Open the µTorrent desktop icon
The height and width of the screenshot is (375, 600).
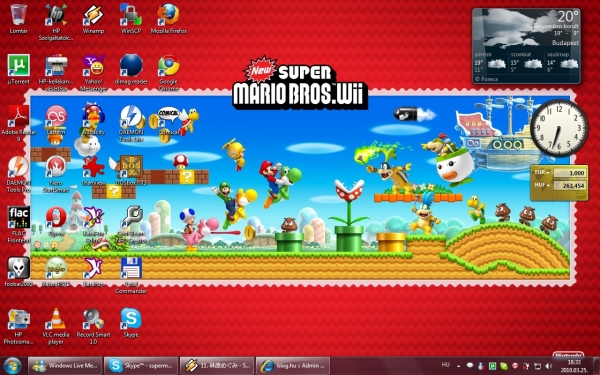tap(18, 69)
